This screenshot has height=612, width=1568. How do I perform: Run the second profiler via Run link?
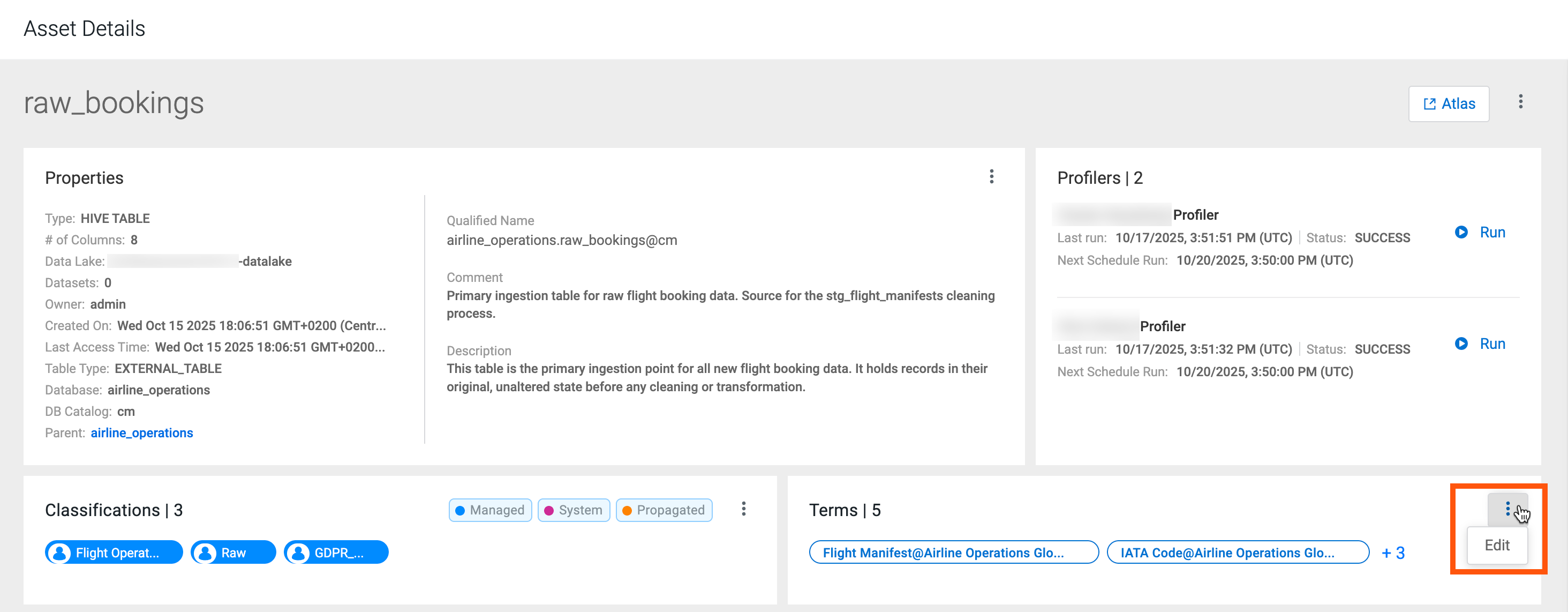[x=1492, y=344]
